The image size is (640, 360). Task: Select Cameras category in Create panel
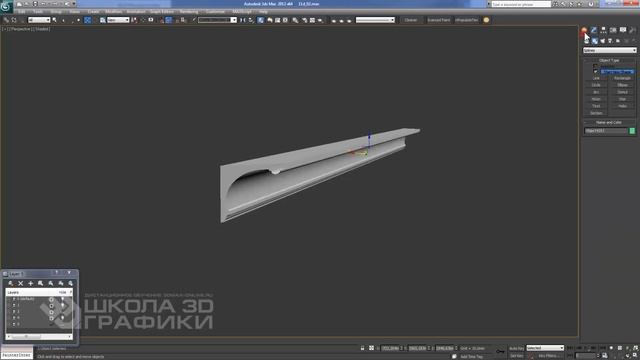click(x=610, y=41)
